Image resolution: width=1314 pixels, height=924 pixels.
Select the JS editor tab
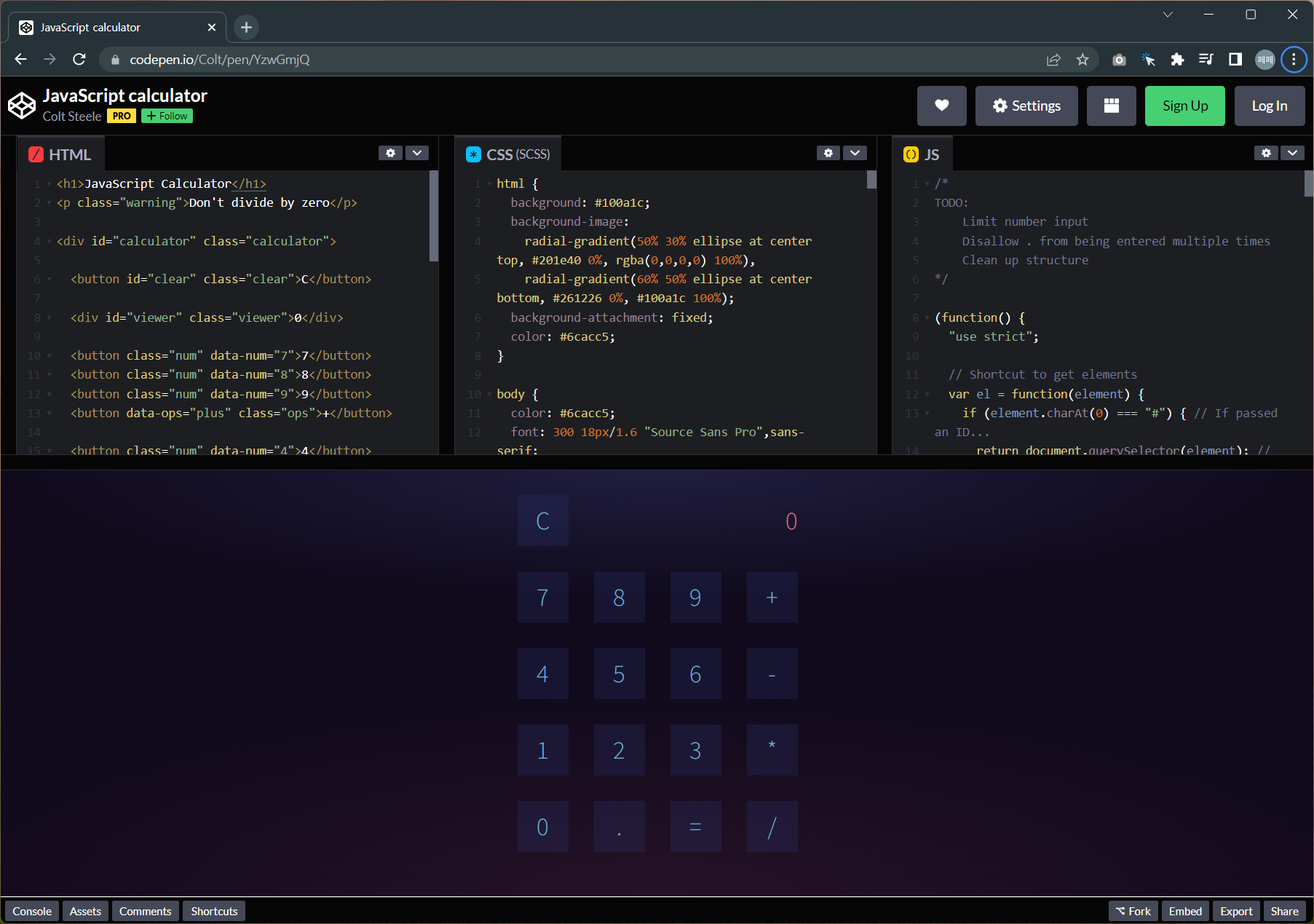922,154
